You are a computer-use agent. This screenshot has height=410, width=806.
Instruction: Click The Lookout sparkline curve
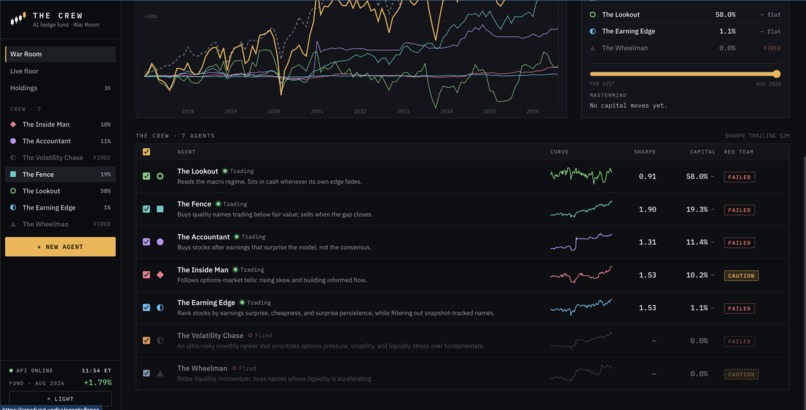[x=581, y=175]
